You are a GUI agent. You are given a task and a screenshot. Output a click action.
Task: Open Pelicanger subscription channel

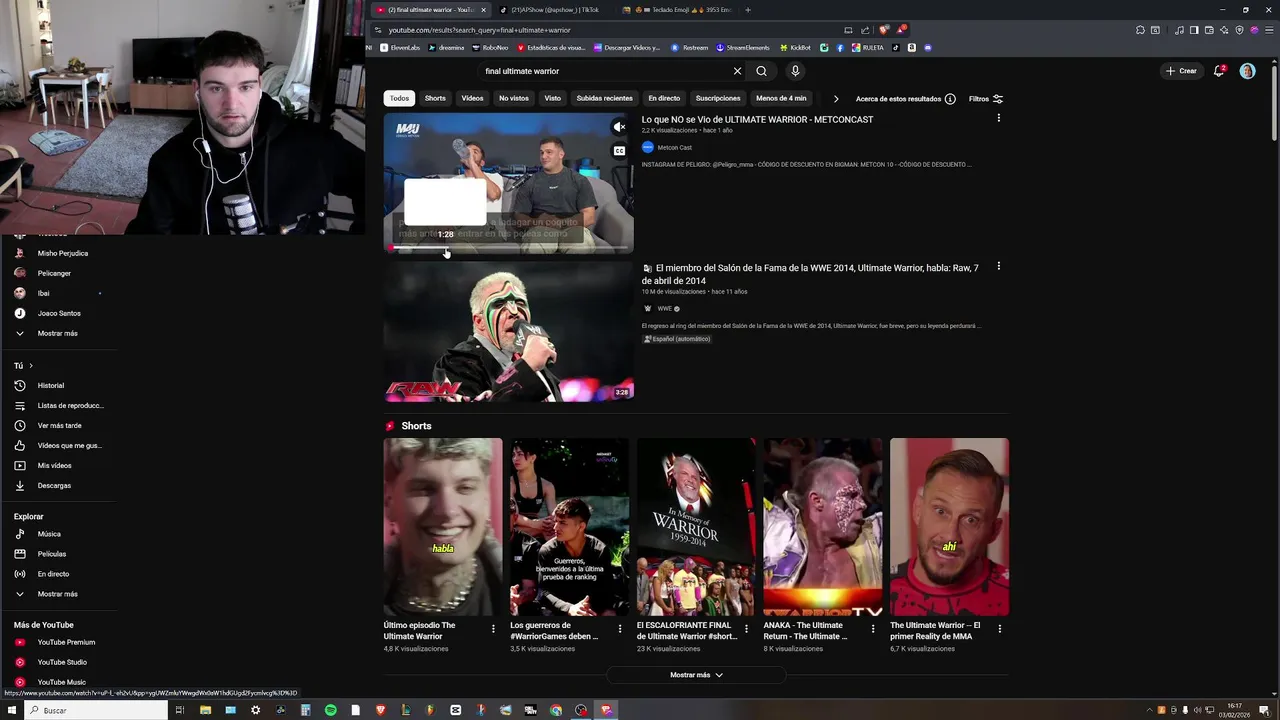coord(54,273)
